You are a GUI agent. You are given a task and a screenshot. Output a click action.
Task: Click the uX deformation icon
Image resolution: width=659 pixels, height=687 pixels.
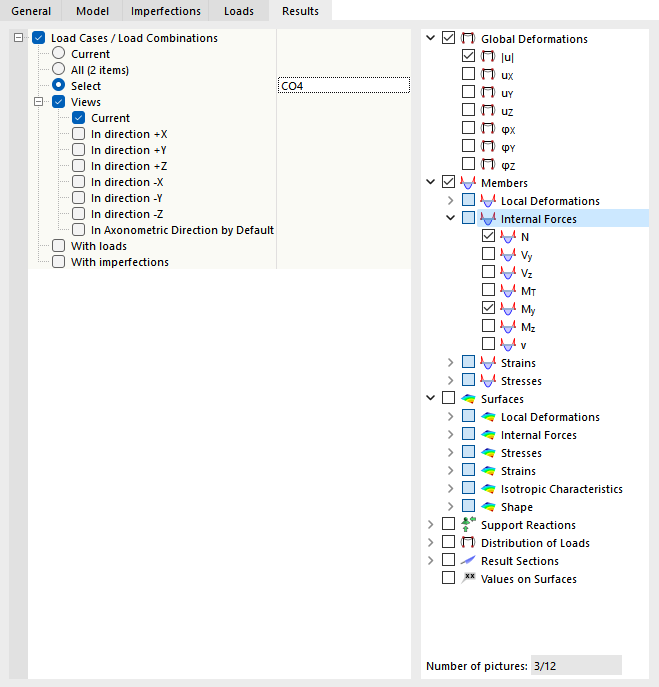pos(488,74)
